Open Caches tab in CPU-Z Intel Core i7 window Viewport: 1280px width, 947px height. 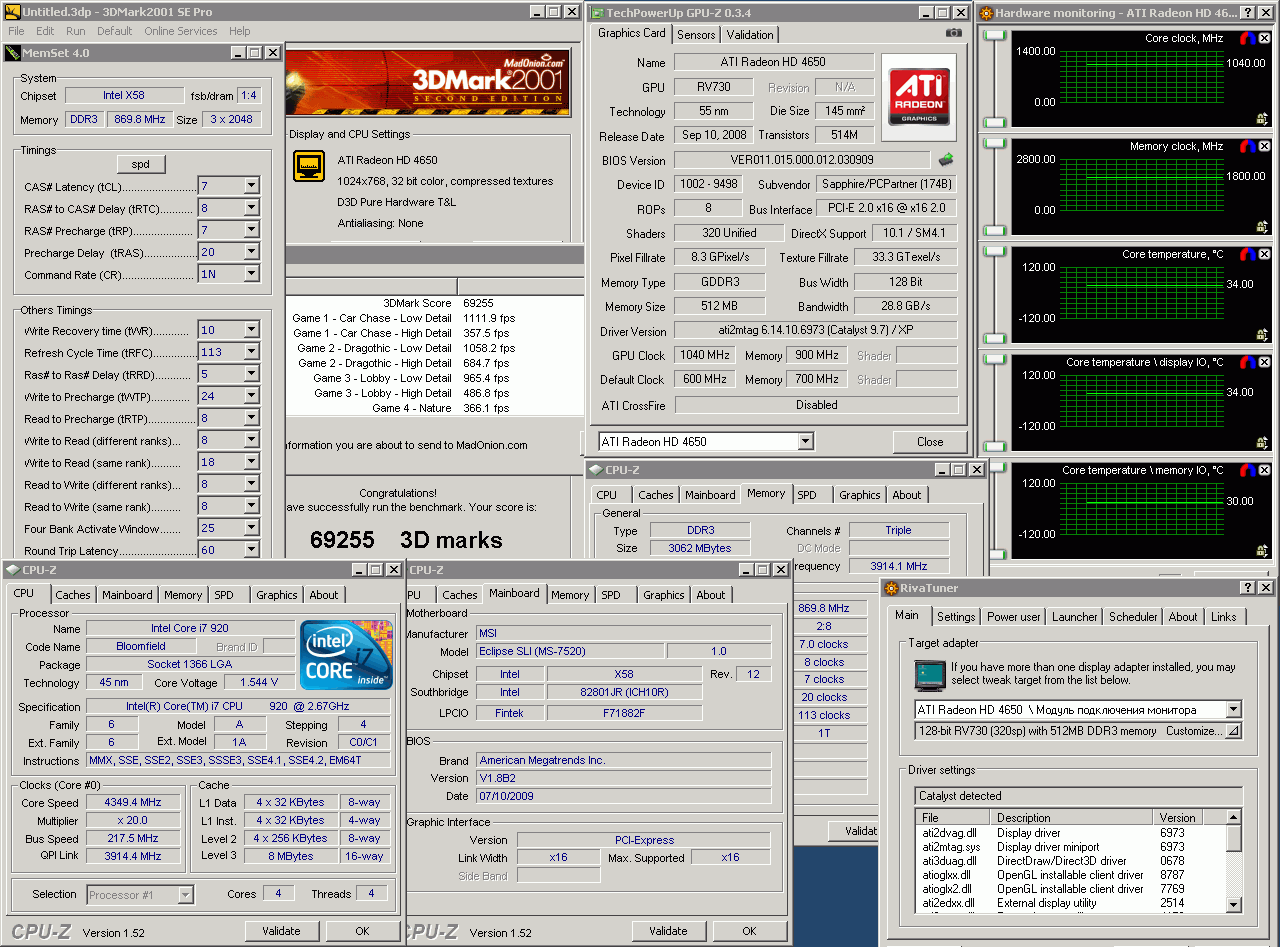(73, 595)
